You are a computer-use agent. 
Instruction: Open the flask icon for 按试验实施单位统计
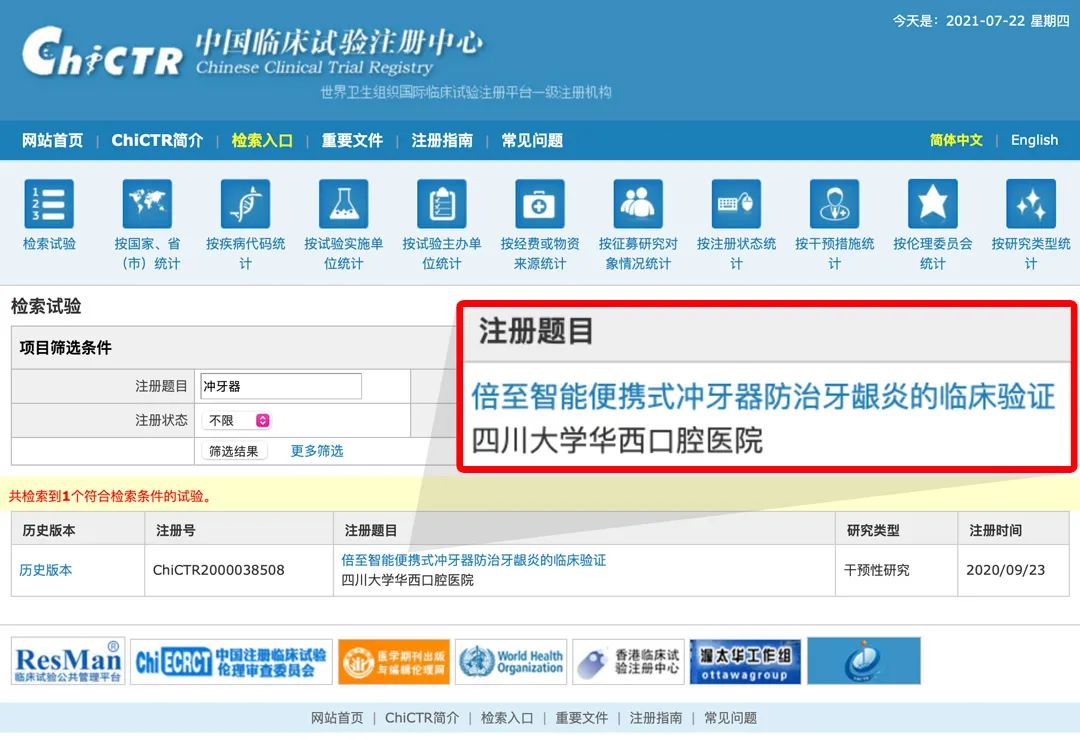343,204
